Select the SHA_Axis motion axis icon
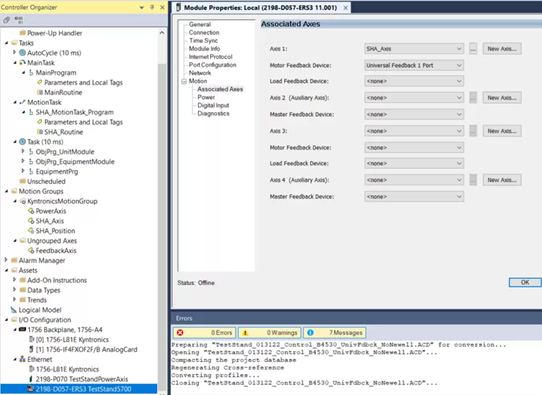This screenshot has height=395, width=542. 31,221
